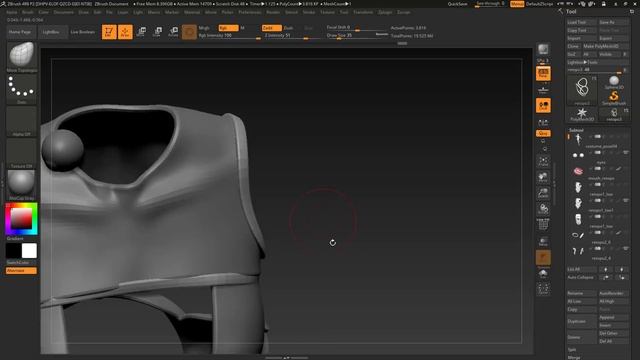Select the Sphere3D tool thumbnail
Image resolution: width=640 pixels, height=360 pixels.
614,83
